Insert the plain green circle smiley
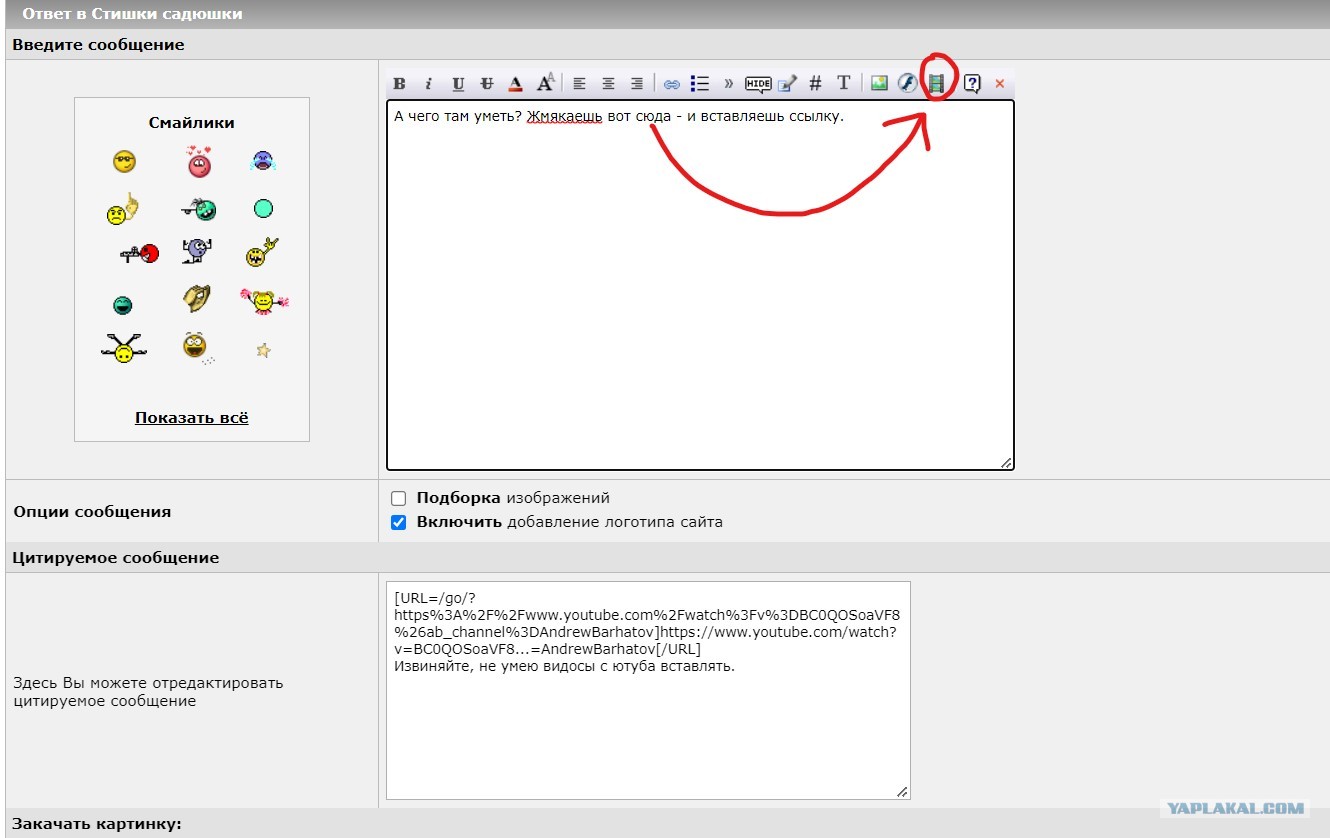The image size is (1330, 838). pyautogui.click(x=263, y=209)
